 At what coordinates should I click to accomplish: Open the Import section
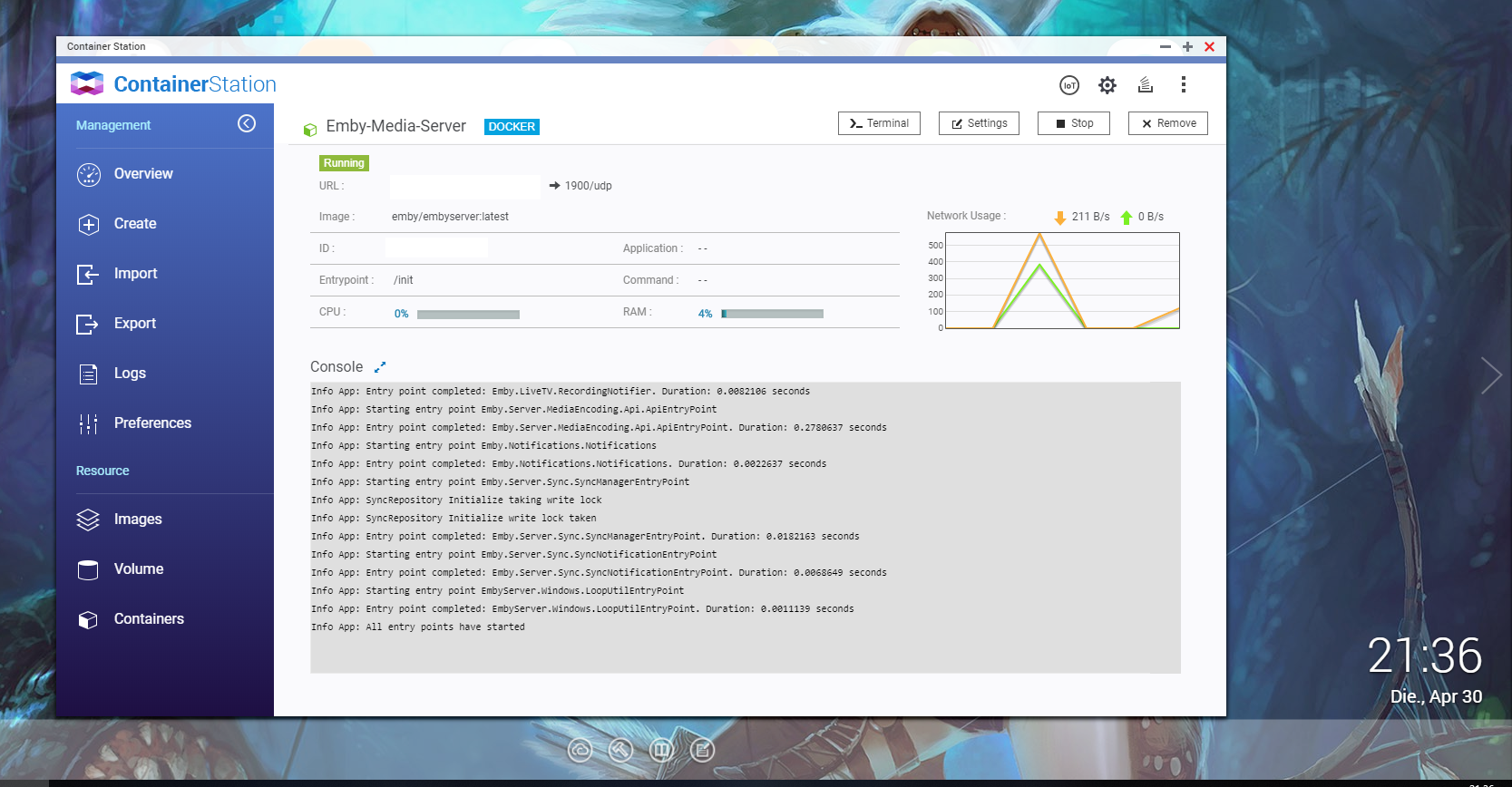[136, 274]
